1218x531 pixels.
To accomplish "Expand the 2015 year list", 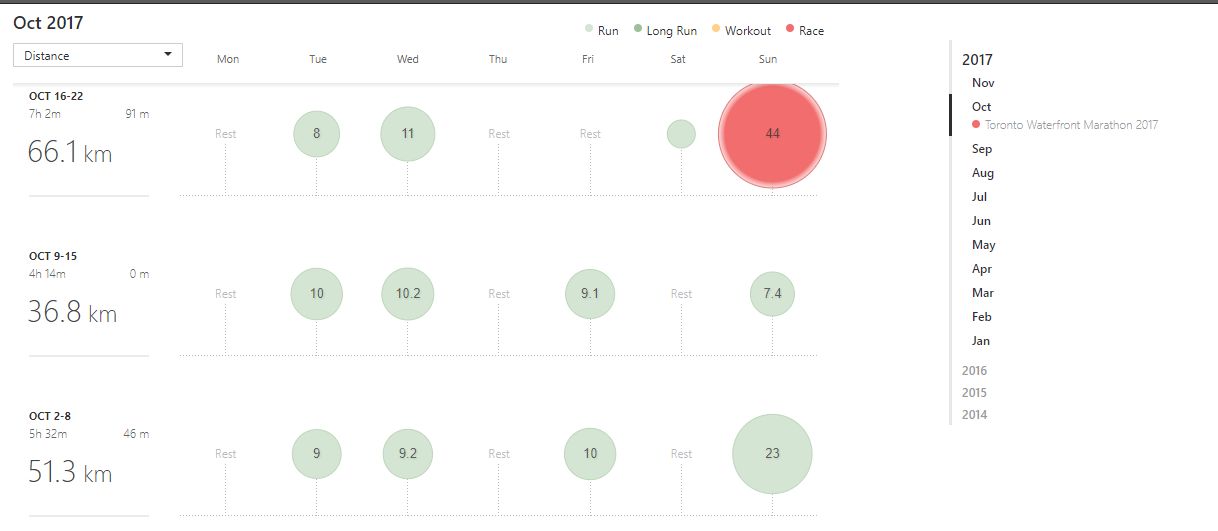I will (x=974, y=393).
